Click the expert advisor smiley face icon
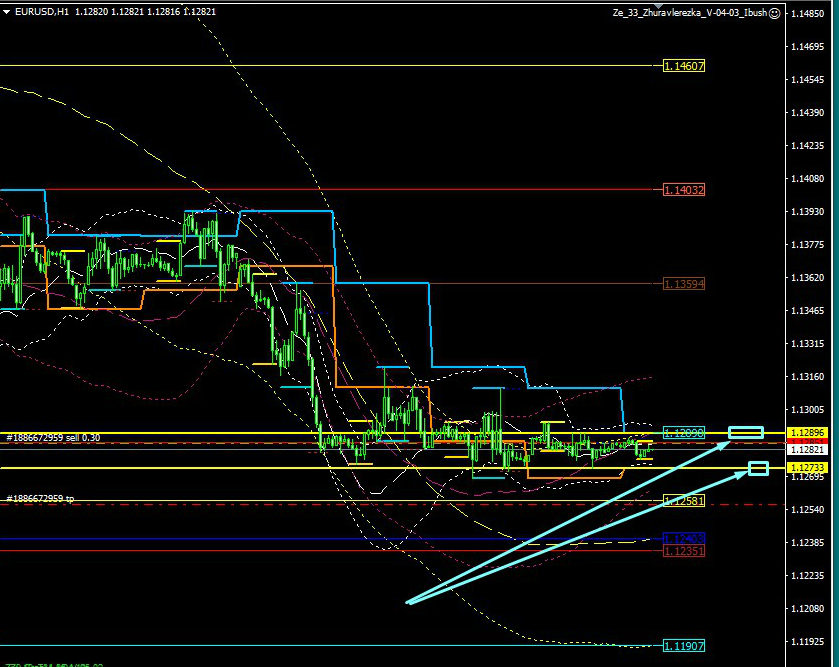Viewport: 839px width, 667px height. 775,13
